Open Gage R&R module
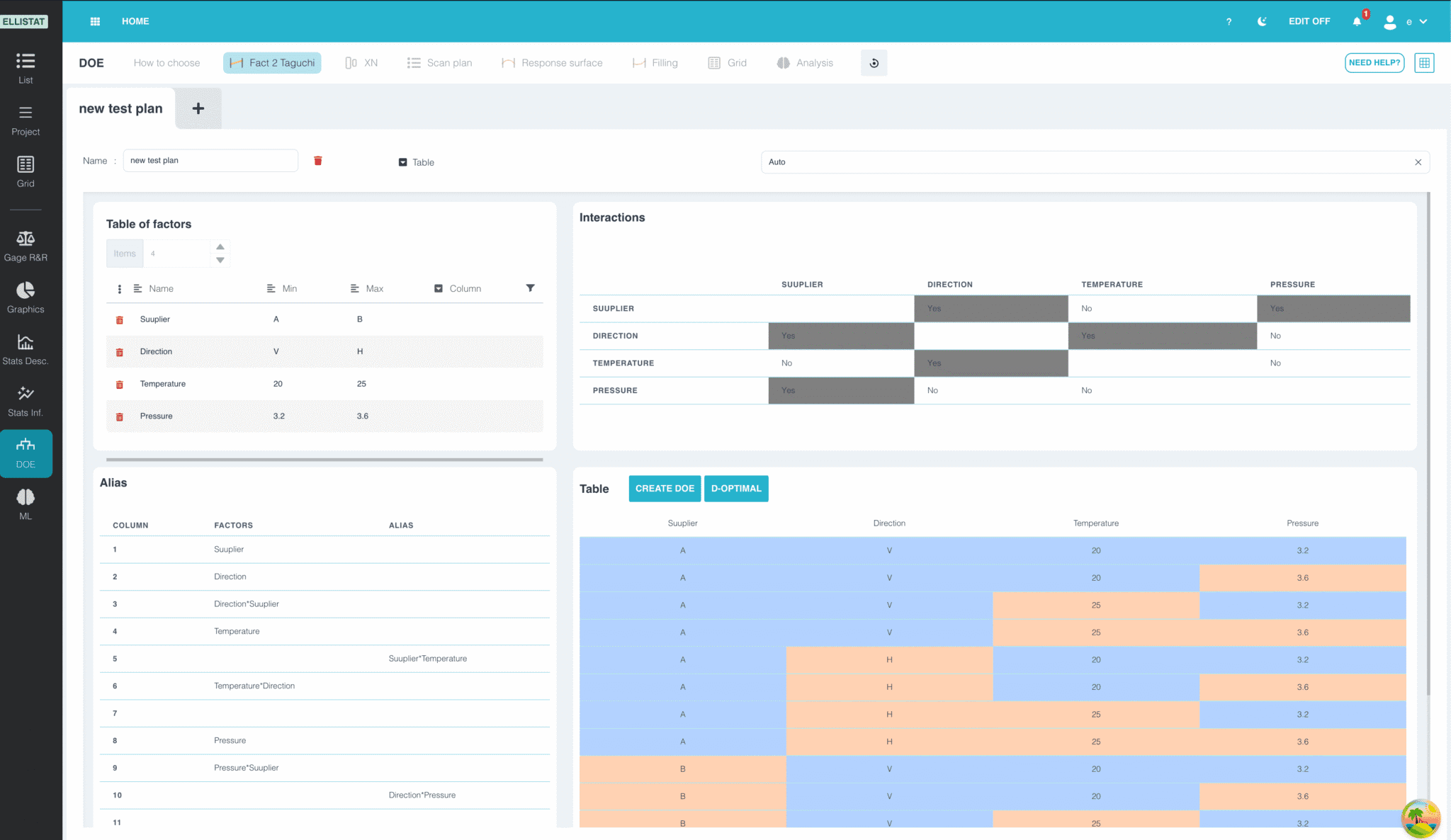The width and height of the screenshot is (1451, 840). [26, 246]
